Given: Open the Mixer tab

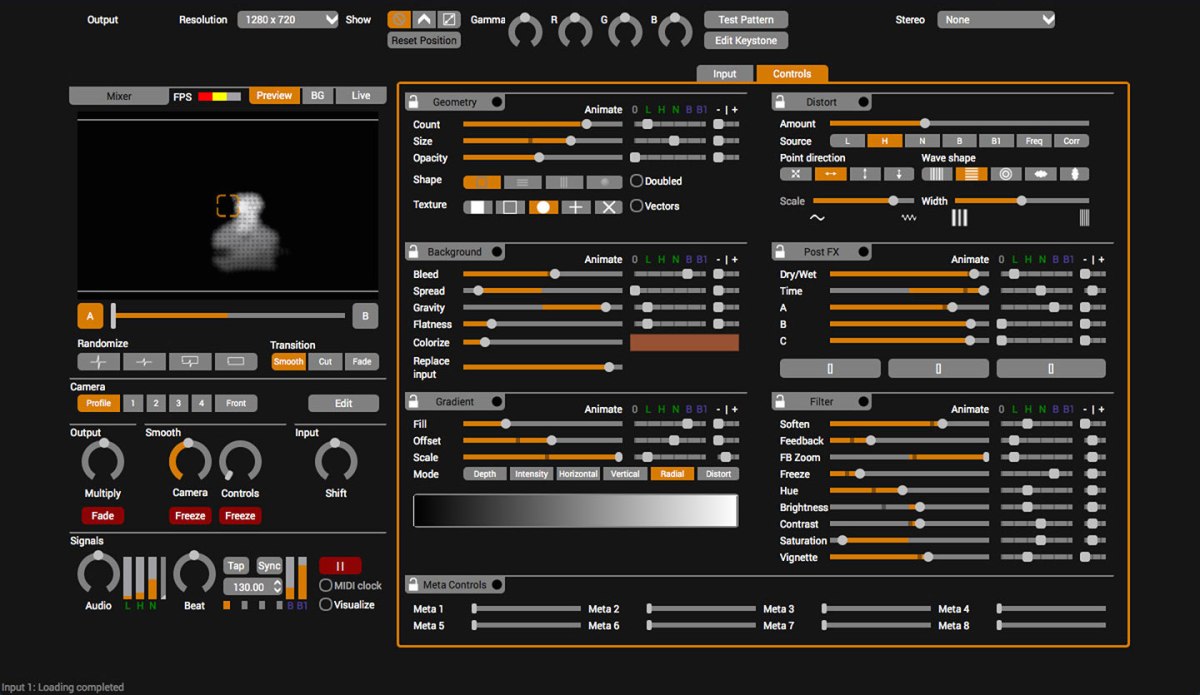Looking at the screenshot, I should [119, 96].
